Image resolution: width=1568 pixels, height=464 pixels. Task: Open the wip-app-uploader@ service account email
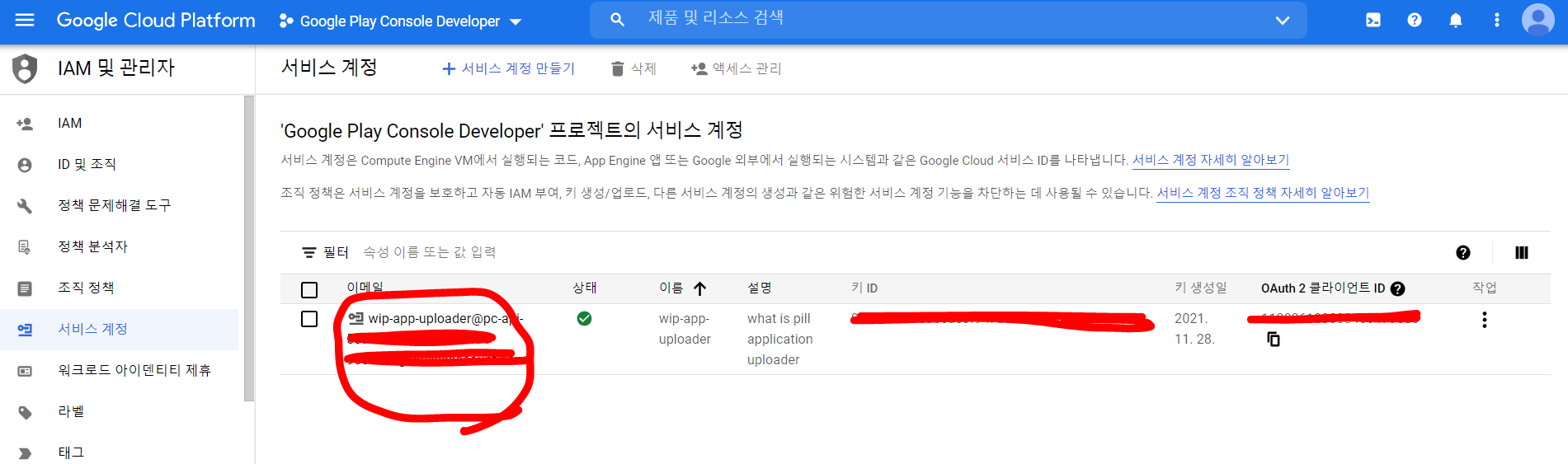point(445,319)
